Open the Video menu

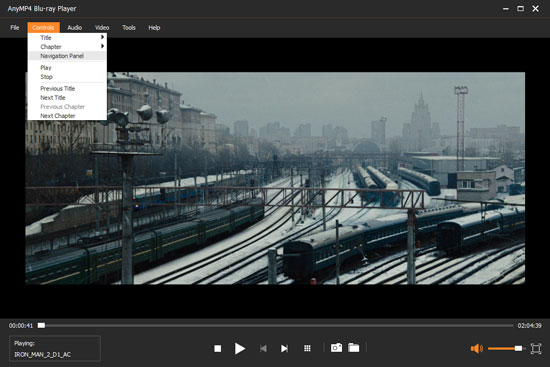point(102,28)
